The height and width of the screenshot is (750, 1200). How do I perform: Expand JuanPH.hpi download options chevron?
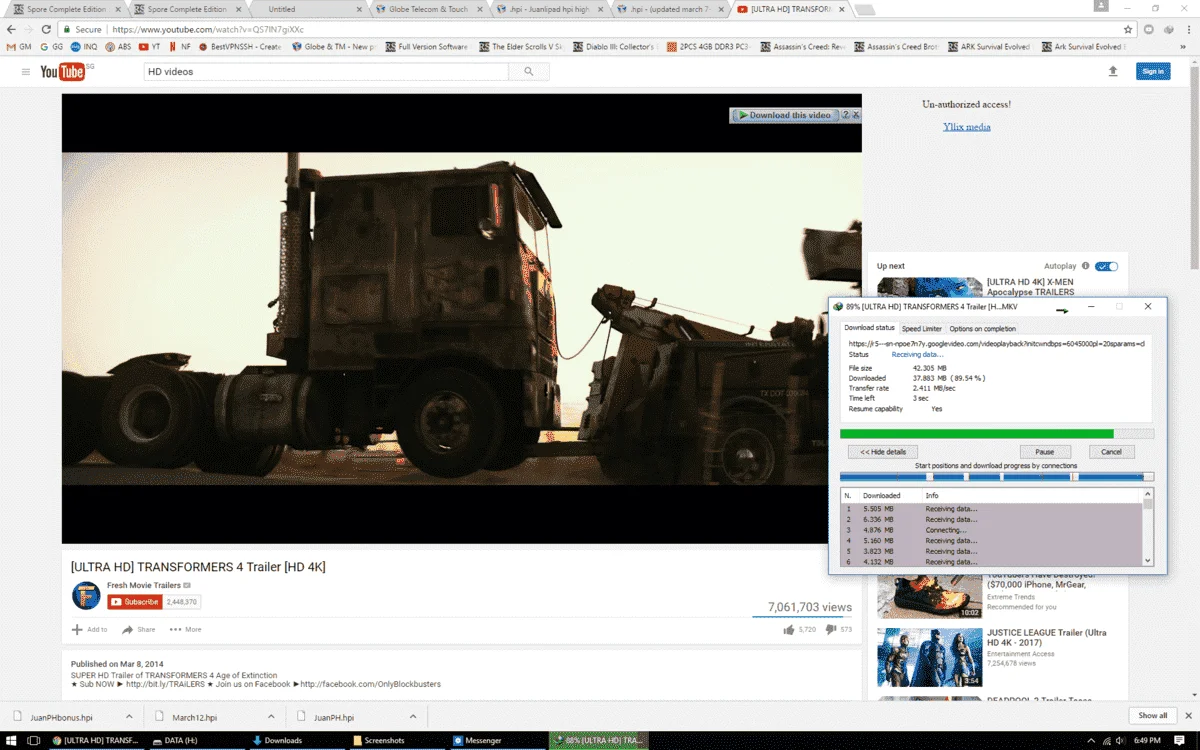(x=413, y=717)
